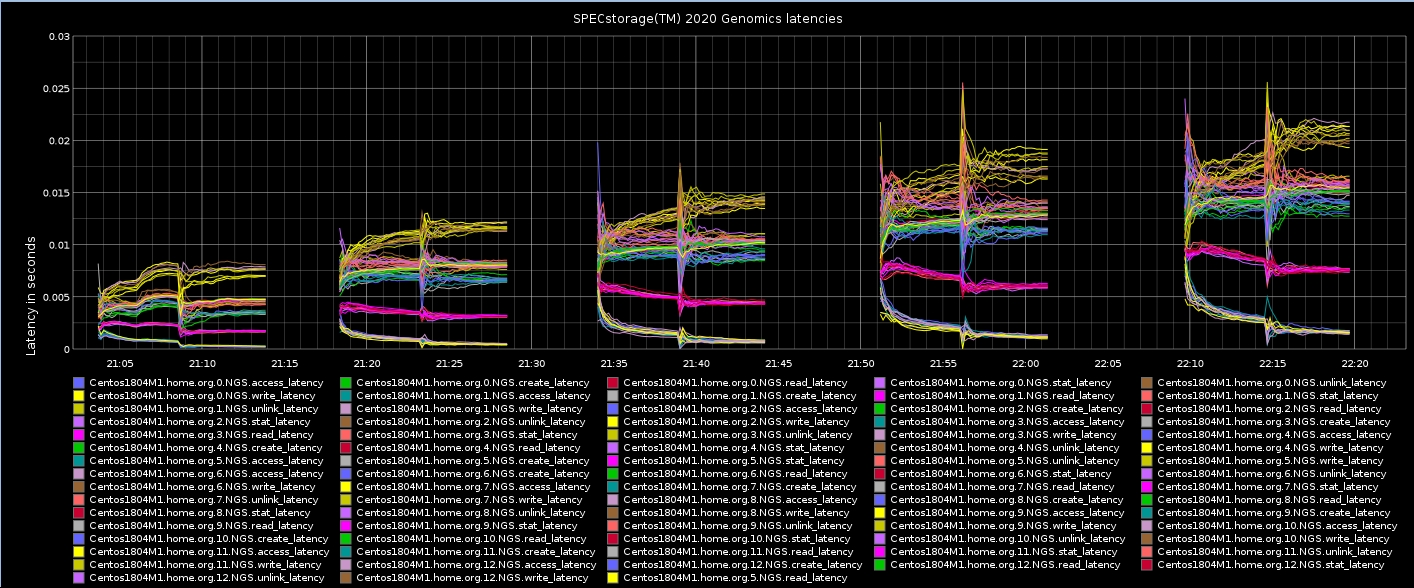Select legend entry org.12.NGS.access_latency
Viewport: 1414px width, 588px height.
coord(469,565)
